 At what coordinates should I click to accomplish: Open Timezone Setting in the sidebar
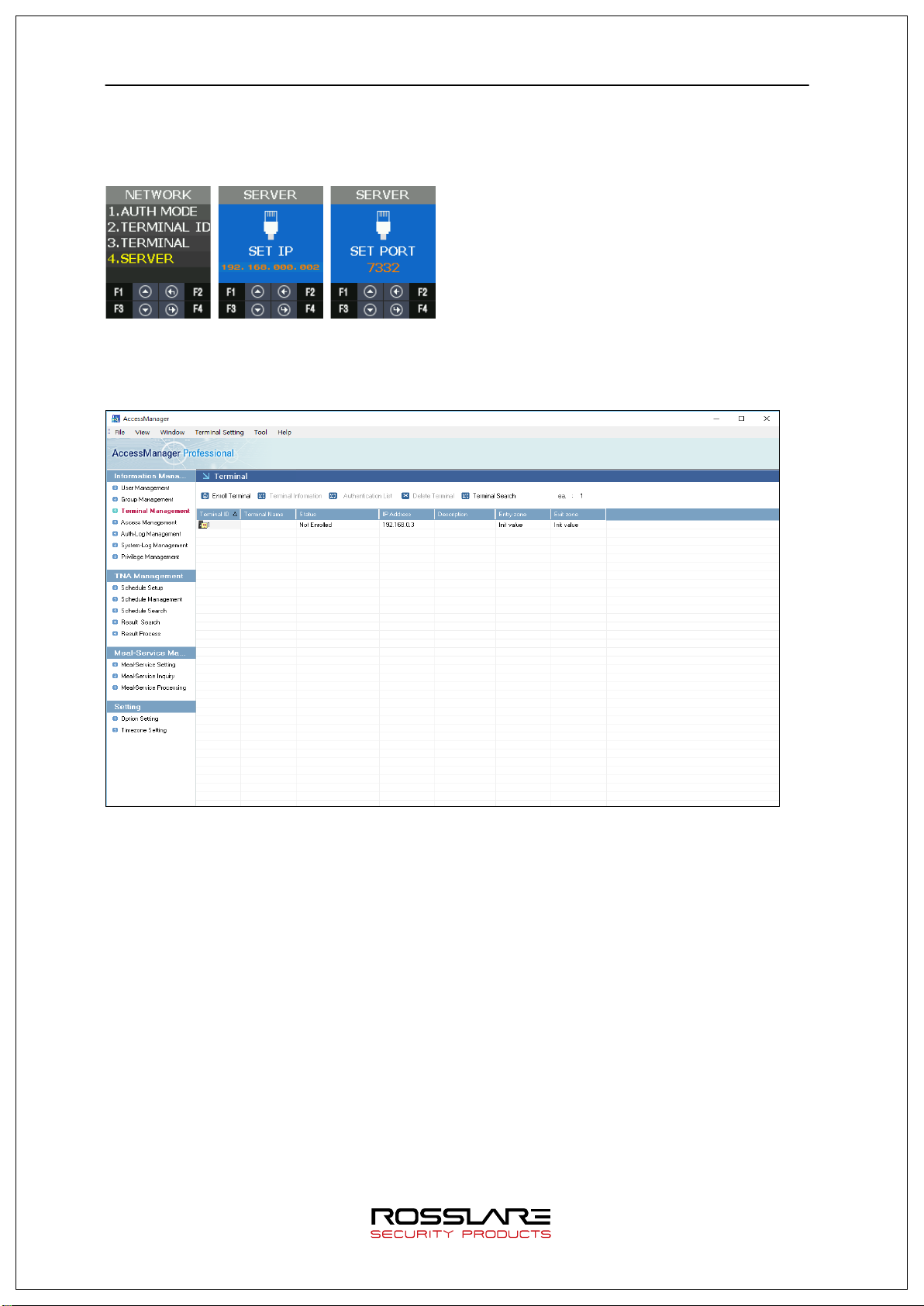[143, 731]
